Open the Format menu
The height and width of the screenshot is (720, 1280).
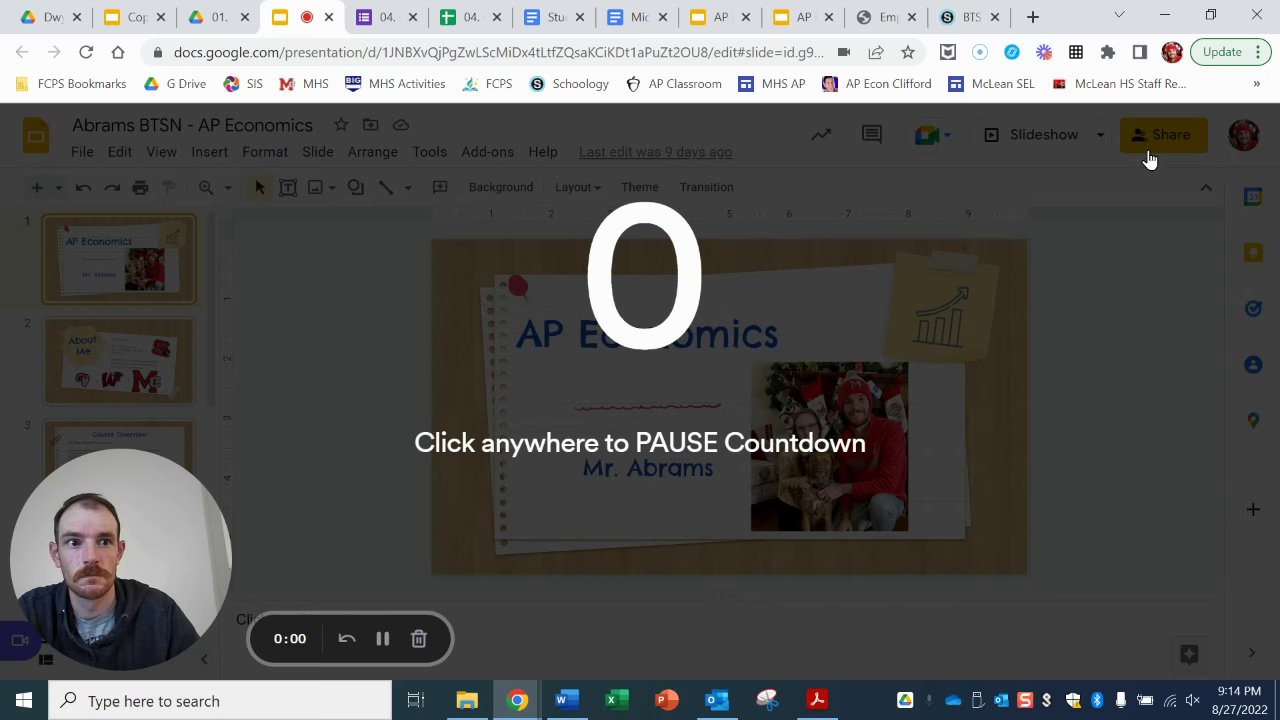265,152
